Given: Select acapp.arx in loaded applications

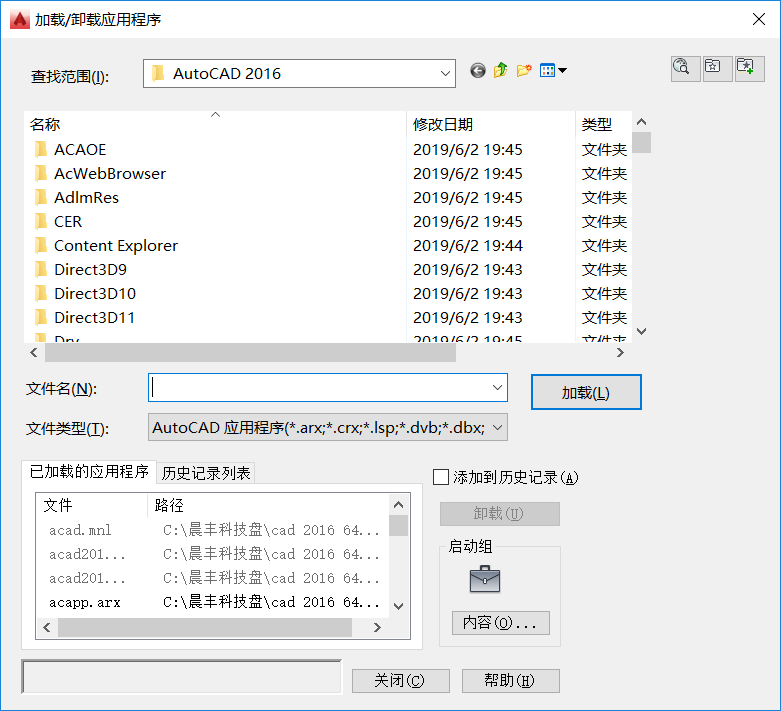Looking at the screenshot, I should click(x=85, y=602).
